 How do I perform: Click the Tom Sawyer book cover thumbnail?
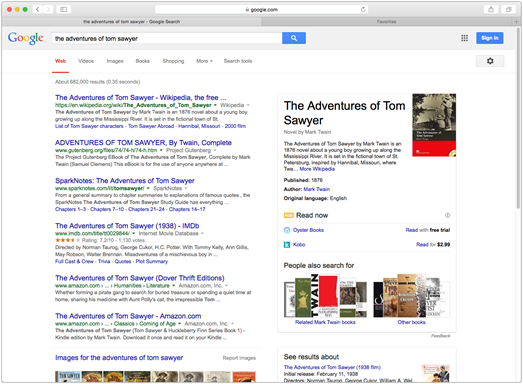point(434,125)
